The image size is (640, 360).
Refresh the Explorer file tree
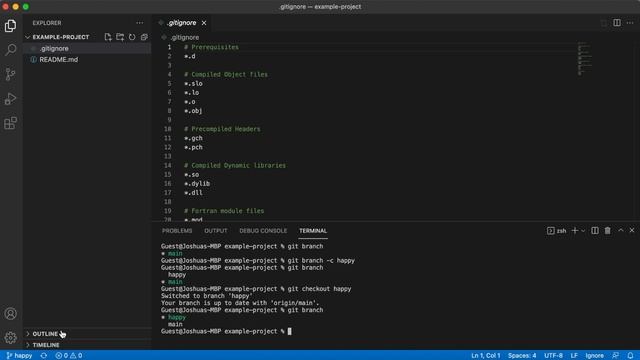click(x=132, y=37)
